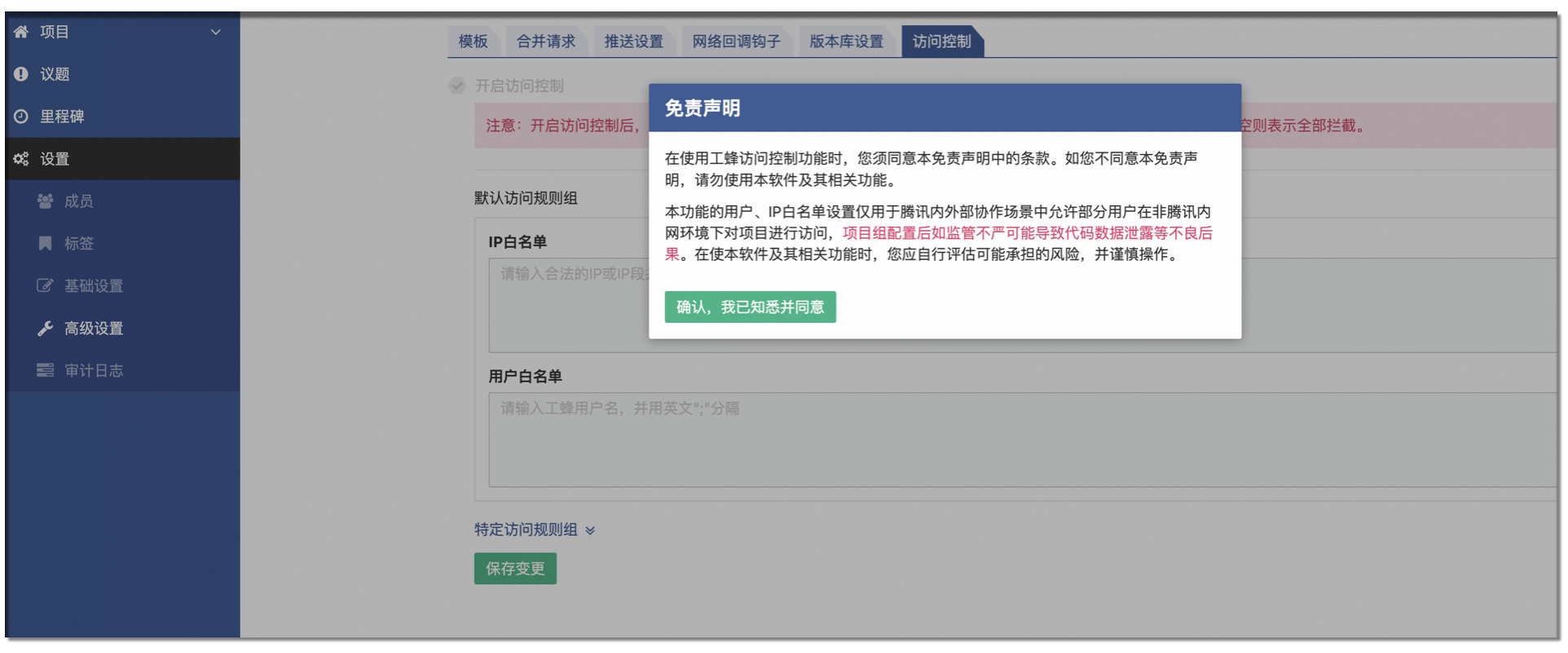Click the home icon beside 项目
This screenshot has width=1568, height=653.
click(21, 32)
